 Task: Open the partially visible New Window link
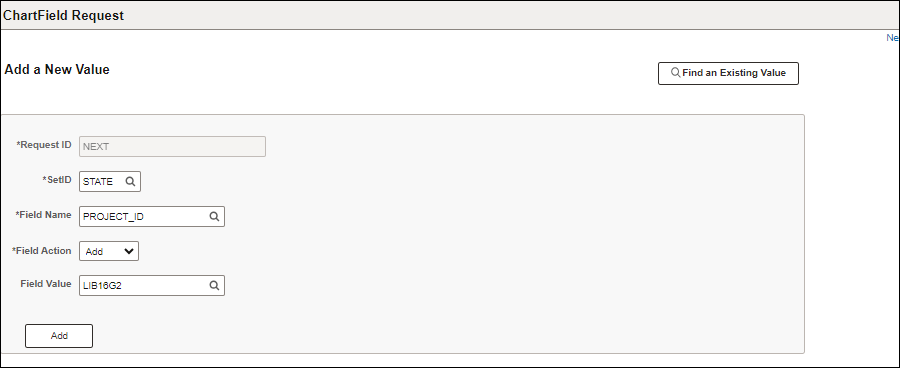(893, 37)
